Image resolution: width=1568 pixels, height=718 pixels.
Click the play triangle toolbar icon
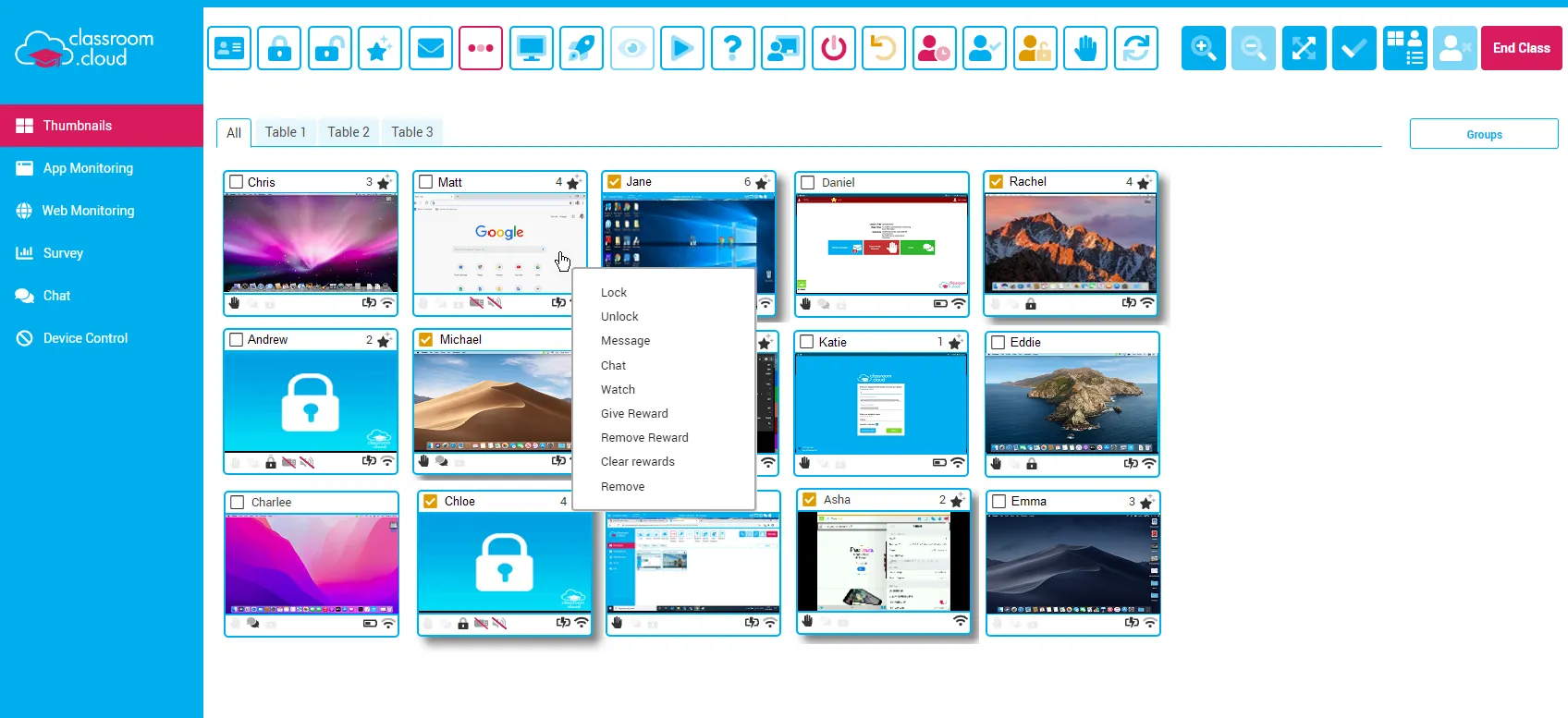click(x=682, y=48)
